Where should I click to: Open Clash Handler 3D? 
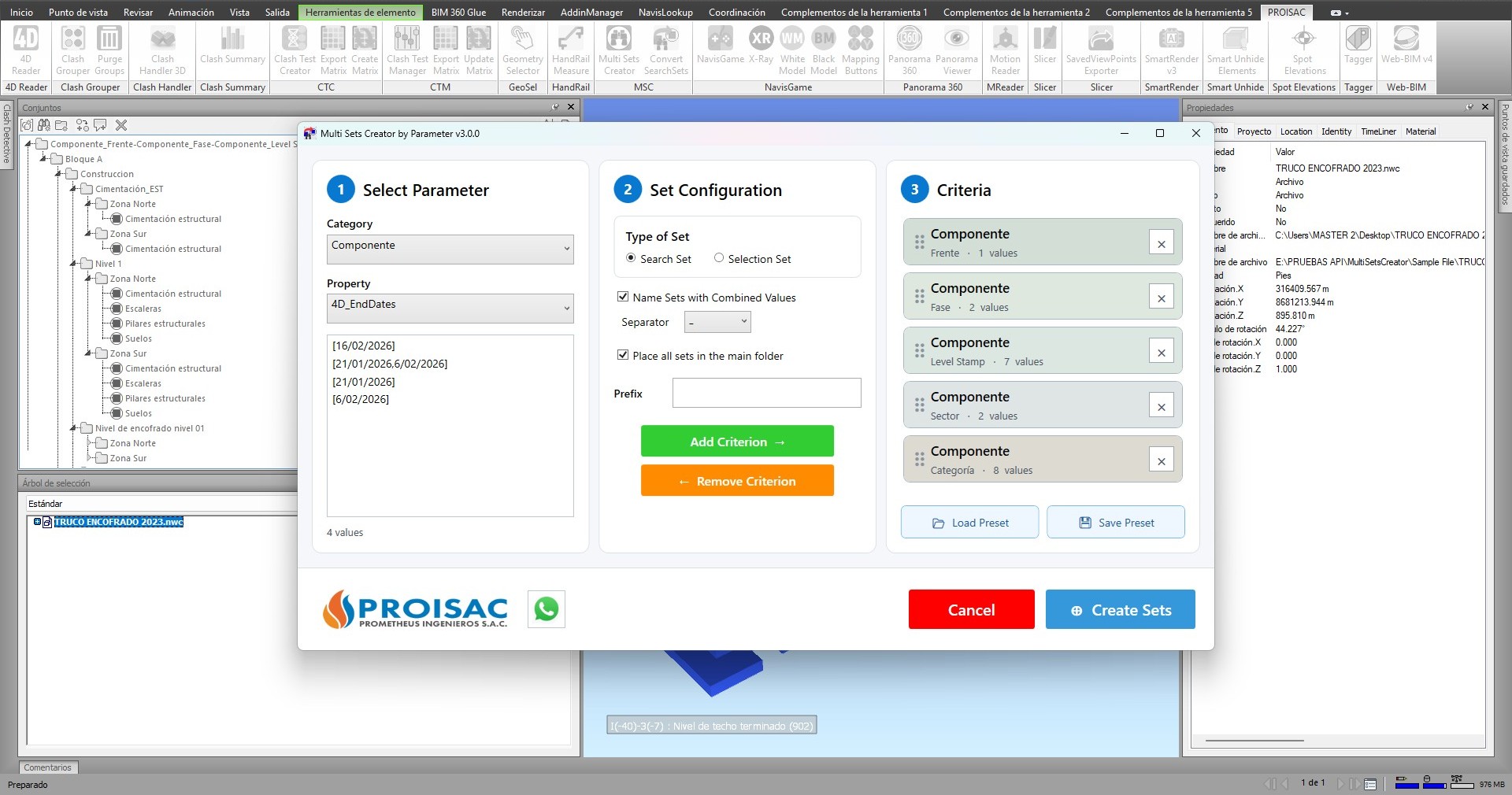[162, 50]
